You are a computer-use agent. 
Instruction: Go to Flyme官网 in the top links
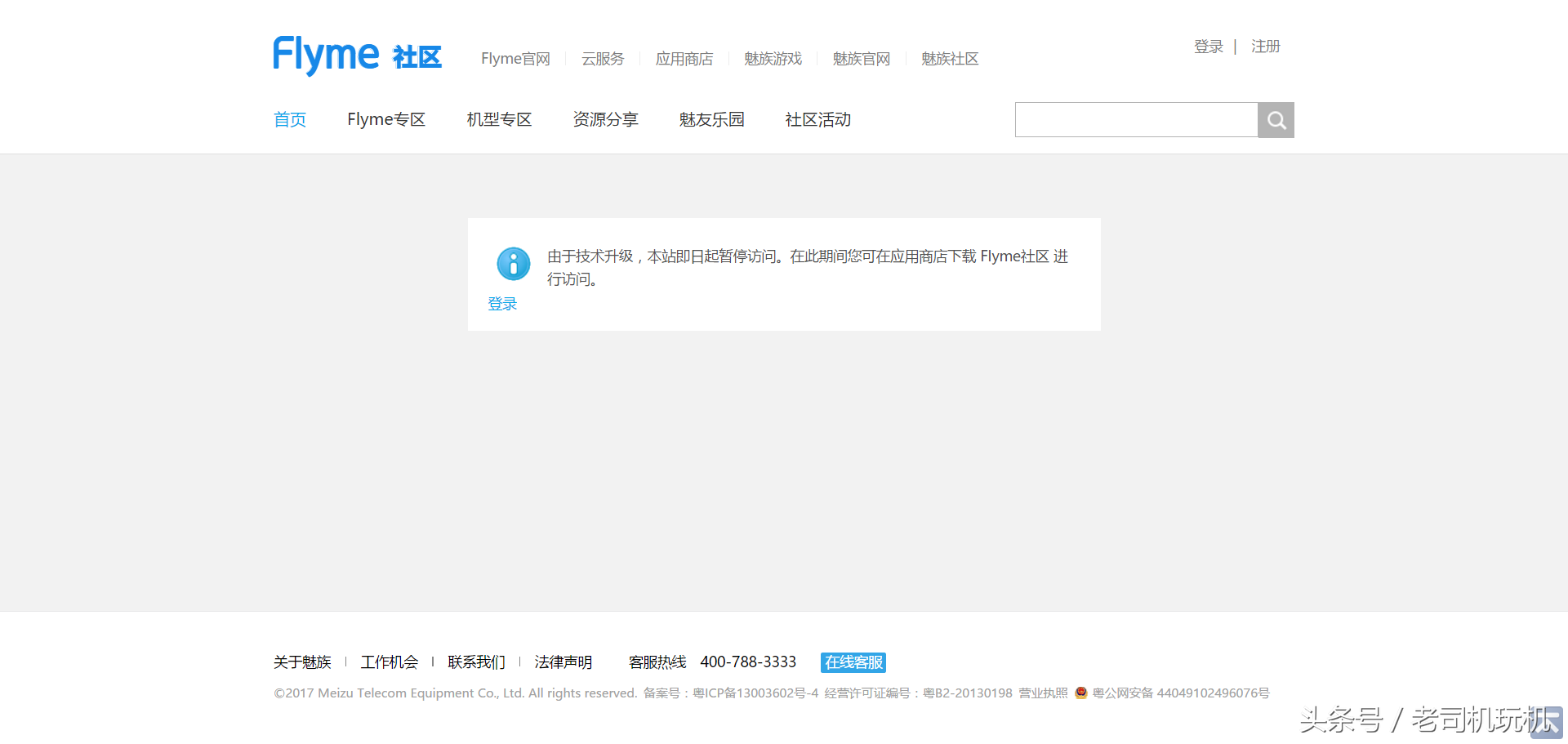click(515, 59)
